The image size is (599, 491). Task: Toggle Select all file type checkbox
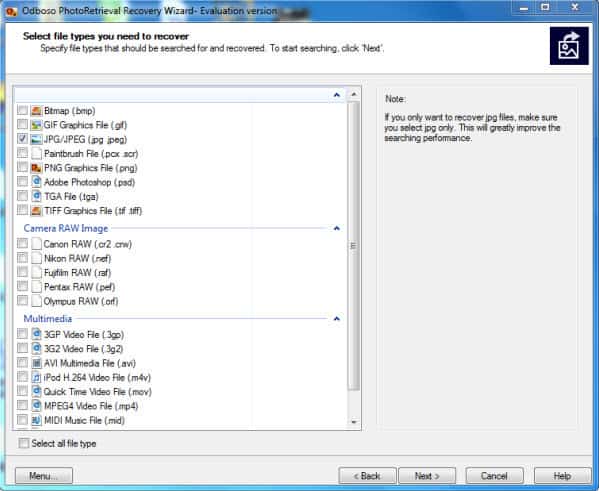coord(24,443)
